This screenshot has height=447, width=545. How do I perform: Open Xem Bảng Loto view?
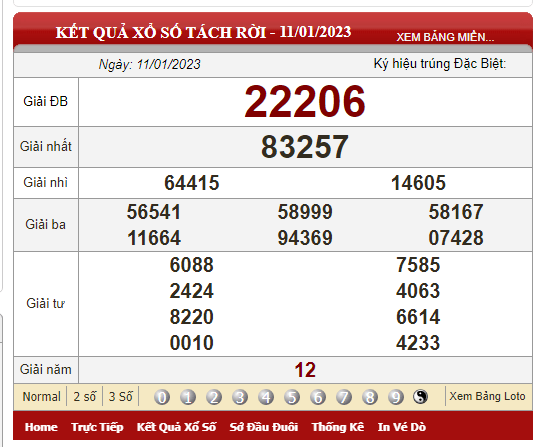[x=487, y=396]
